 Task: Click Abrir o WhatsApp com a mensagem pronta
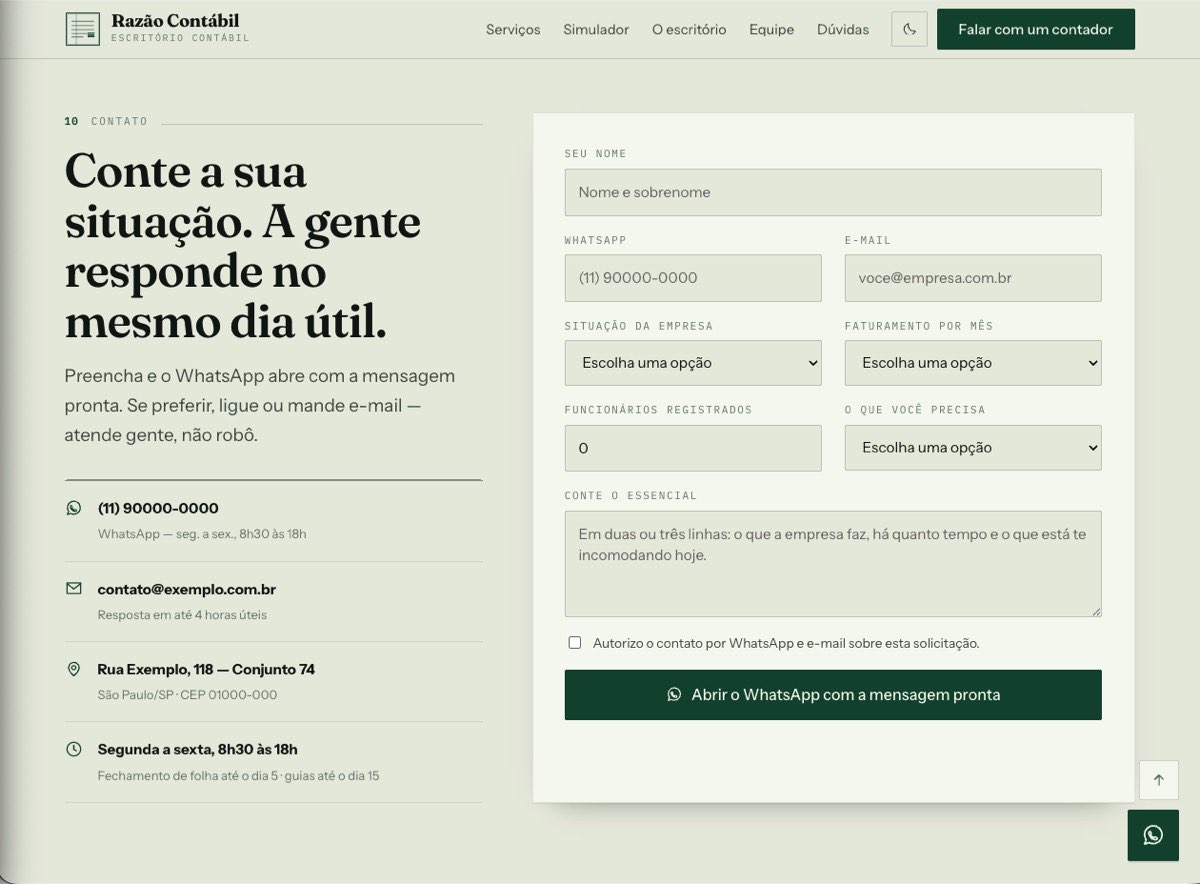tap(833, 695)
